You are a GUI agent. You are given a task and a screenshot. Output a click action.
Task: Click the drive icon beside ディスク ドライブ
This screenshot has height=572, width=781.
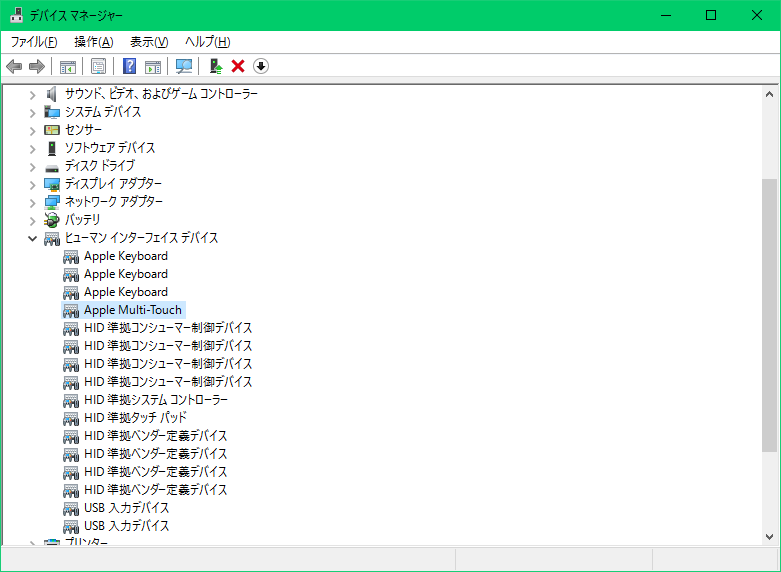(x=52, y=167)
